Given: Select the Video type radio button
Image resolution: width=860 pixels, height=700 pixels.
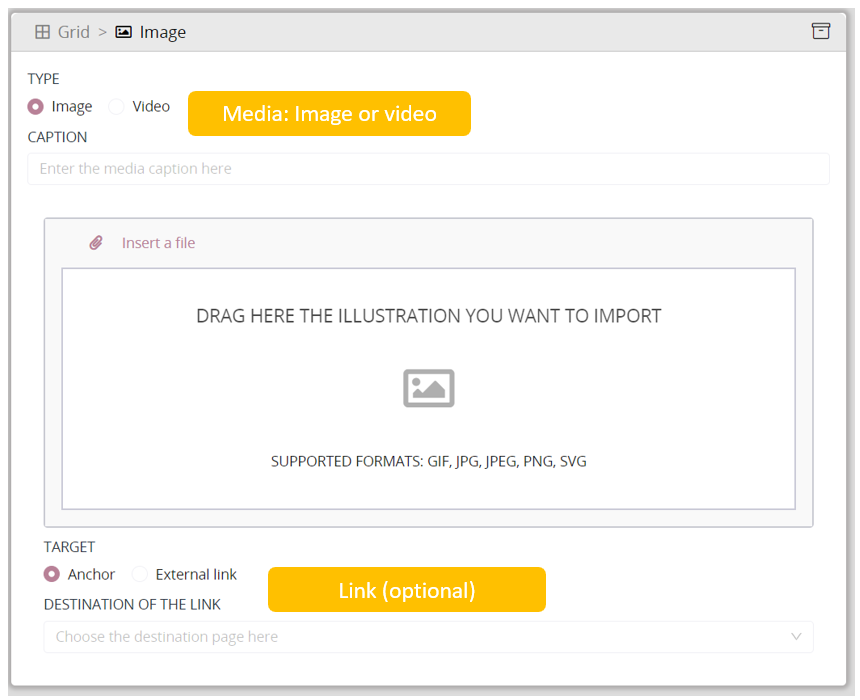Looking at the screenshot, I should tap(117, 106).
